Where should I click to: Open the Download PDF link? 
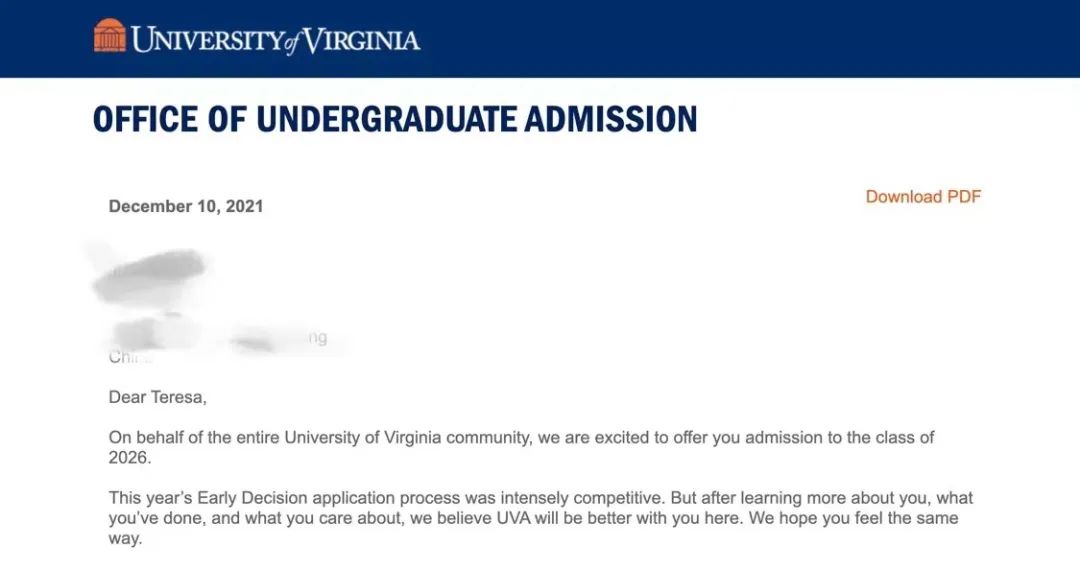[923, 197]
